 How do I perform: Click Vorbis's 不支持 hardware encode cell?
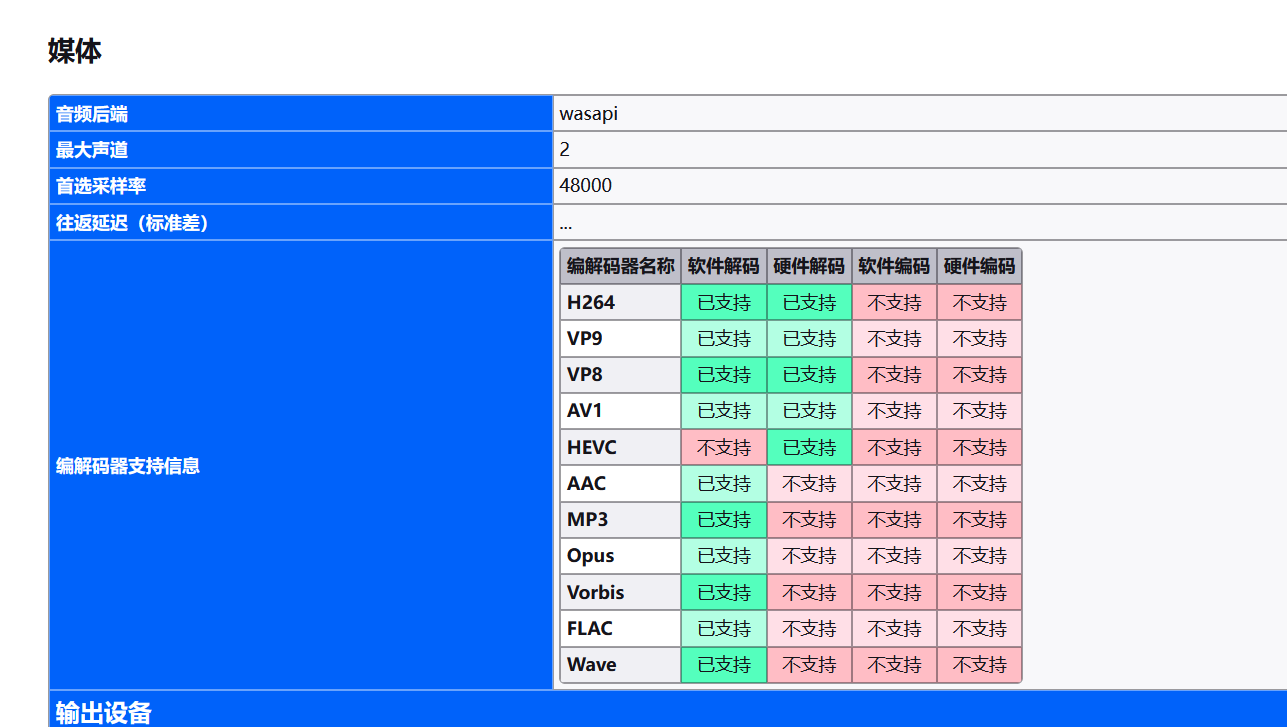point(979,592)
